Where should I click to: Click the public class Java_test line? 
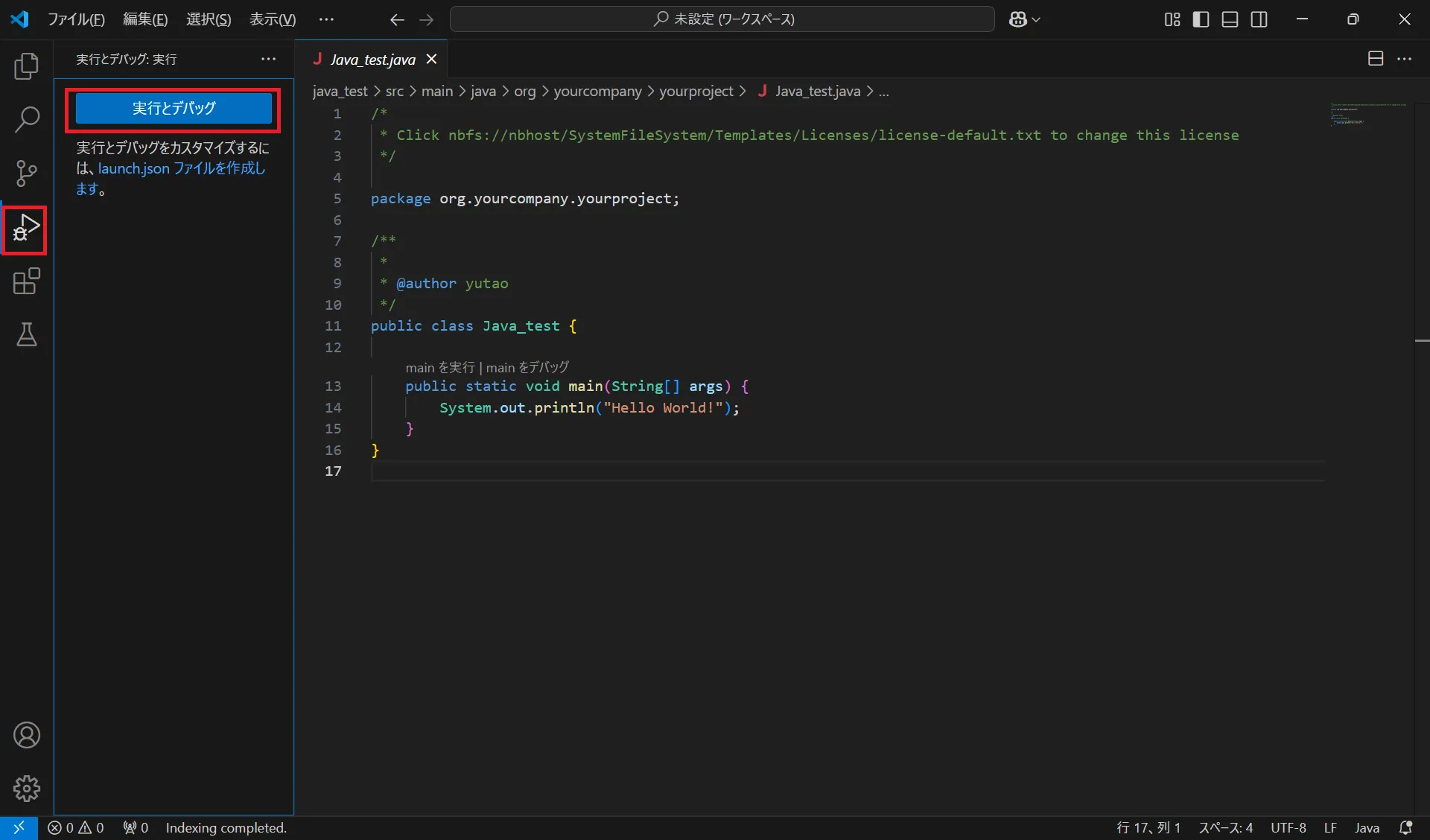click(x=474, y=325)
